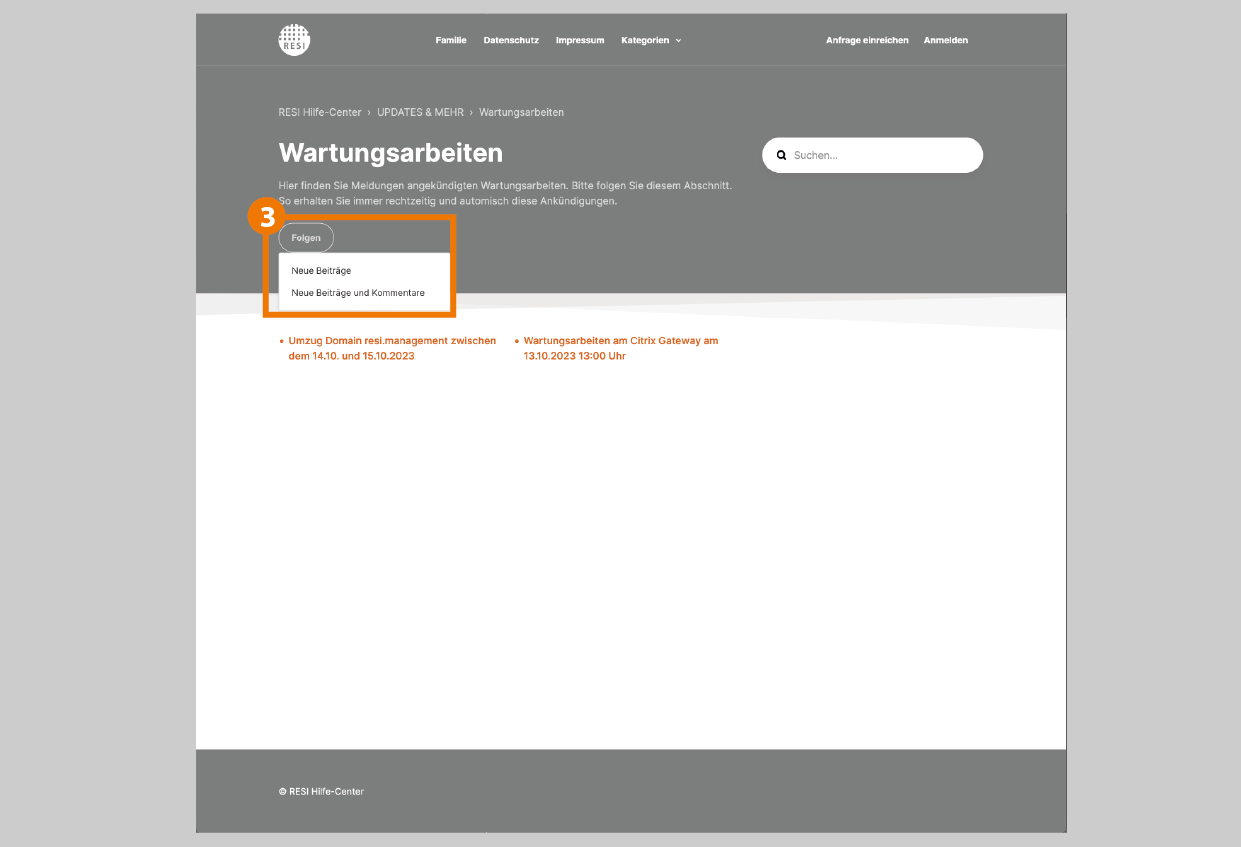The image size is (1241, 847).
Task: Choose Neue Beiträge und Kommentare option
Action: coord(358,293)
